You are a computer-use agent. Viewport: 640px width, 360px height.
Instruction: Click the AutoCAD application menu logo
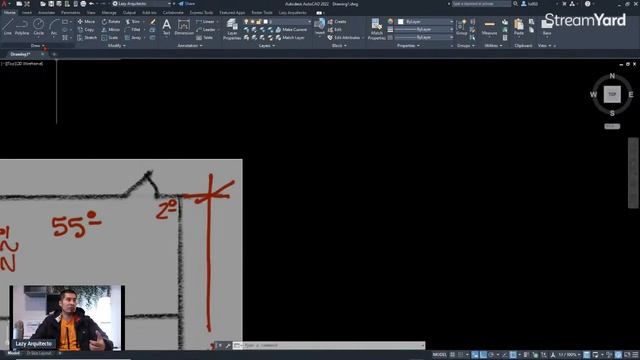[x=4, y=4]
